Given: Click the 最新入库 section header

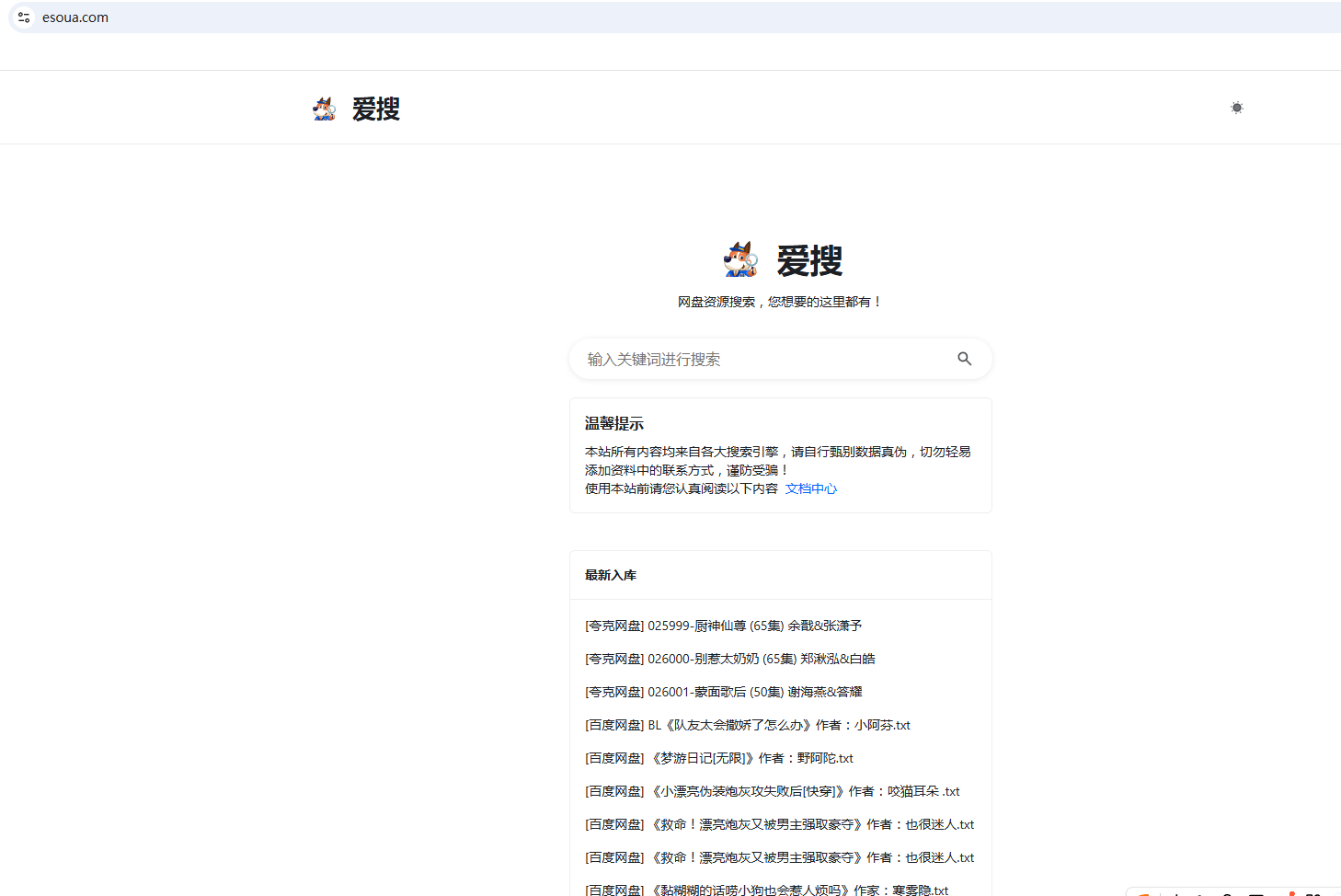Looking at the screenshot, I should [x=609, y=574].
